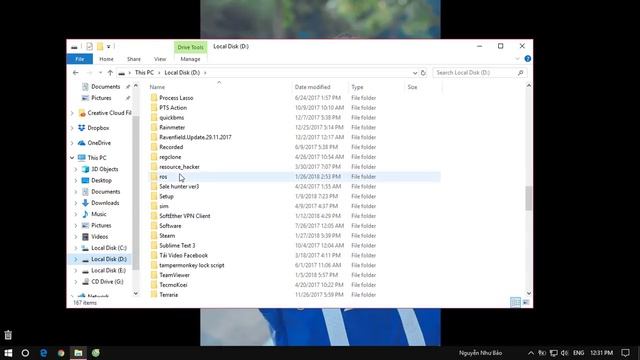The image size is (640, 360).
Task: Open the Windows Start menu
Action: [8, 353]
